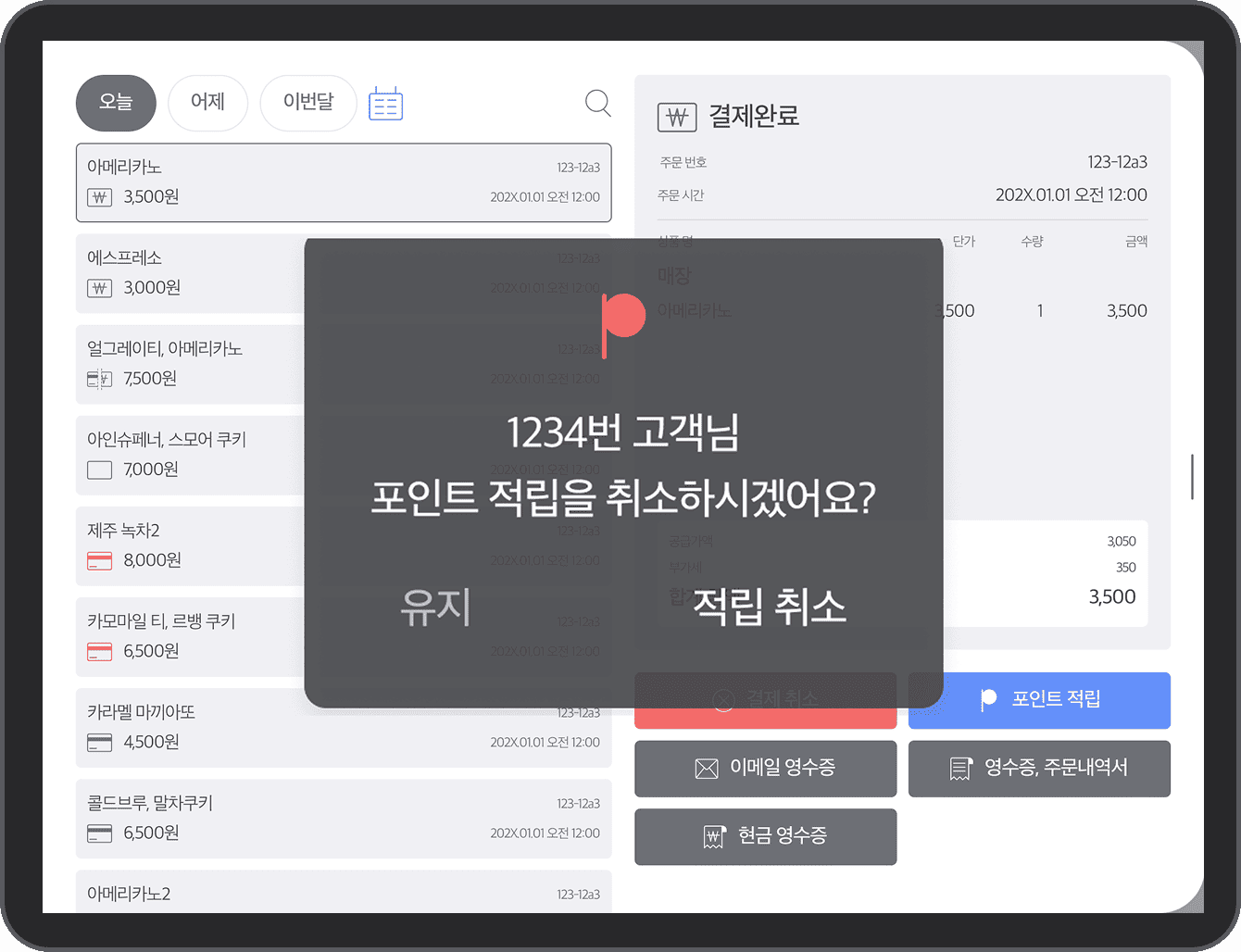Click empty payment icon on 아인슈페너 order

click(x=99, y=470)
